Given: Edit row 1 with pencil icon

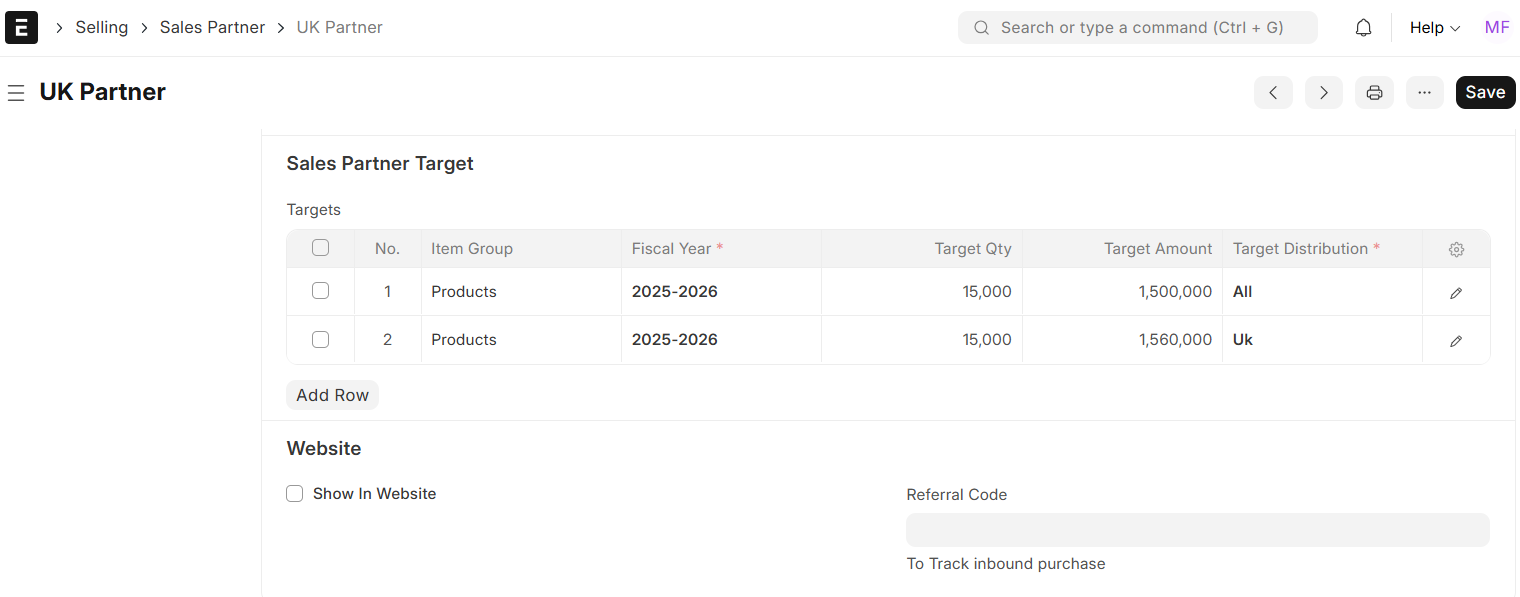Looking at the screenshot, I should pos(1456,292).
